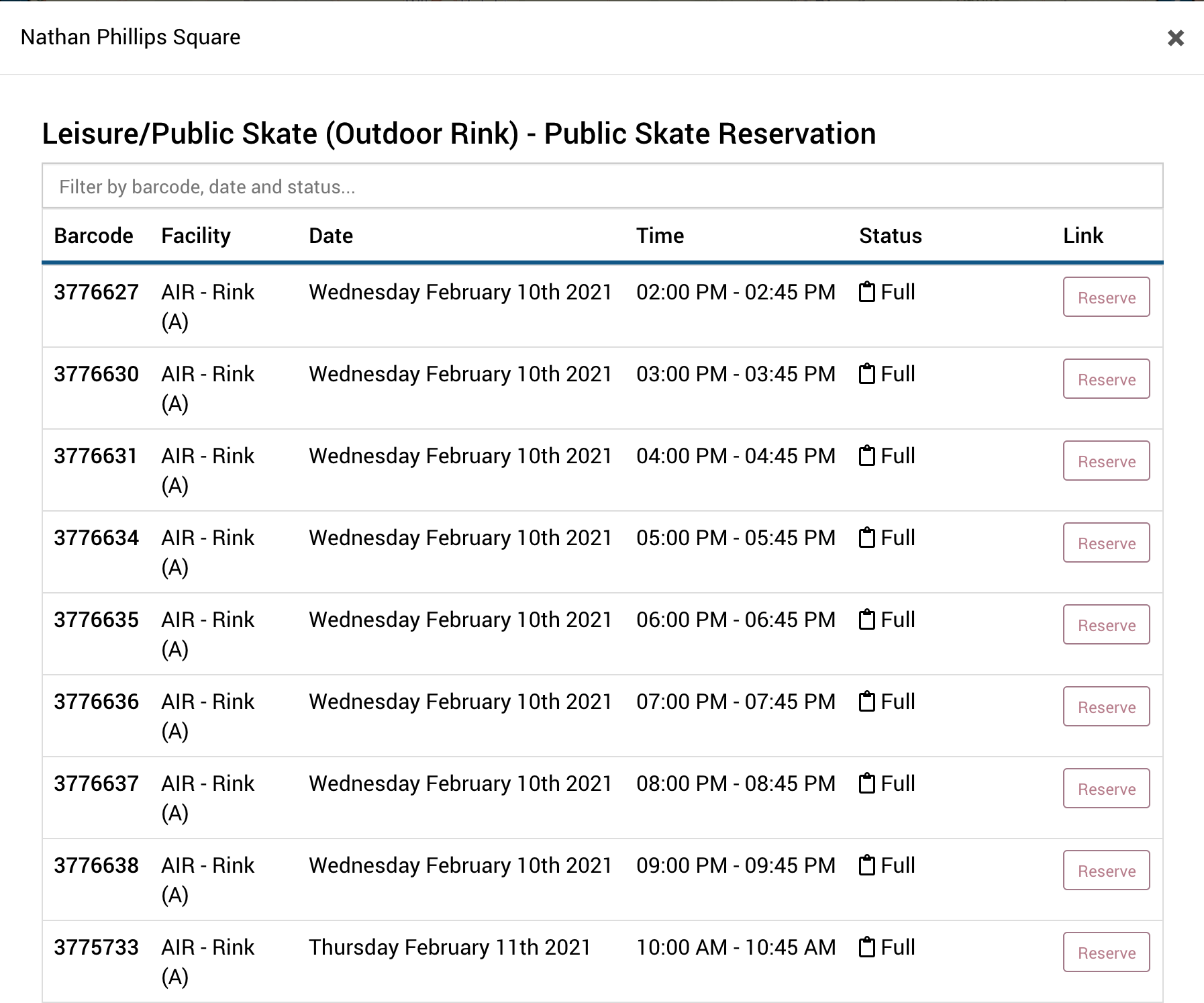Click the 09:00 PM - 09:45 PM time
Image resolution: width=1204 pixels, height=1003 pixels.
pos(736,865)
